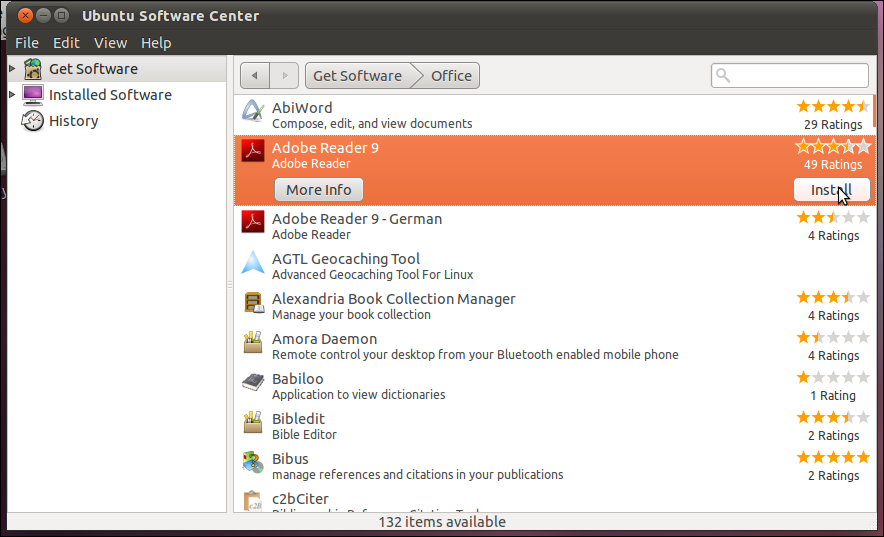Select Get Software in the sidebar
Screen dimensions: 884x537
[x=117, y=69]
